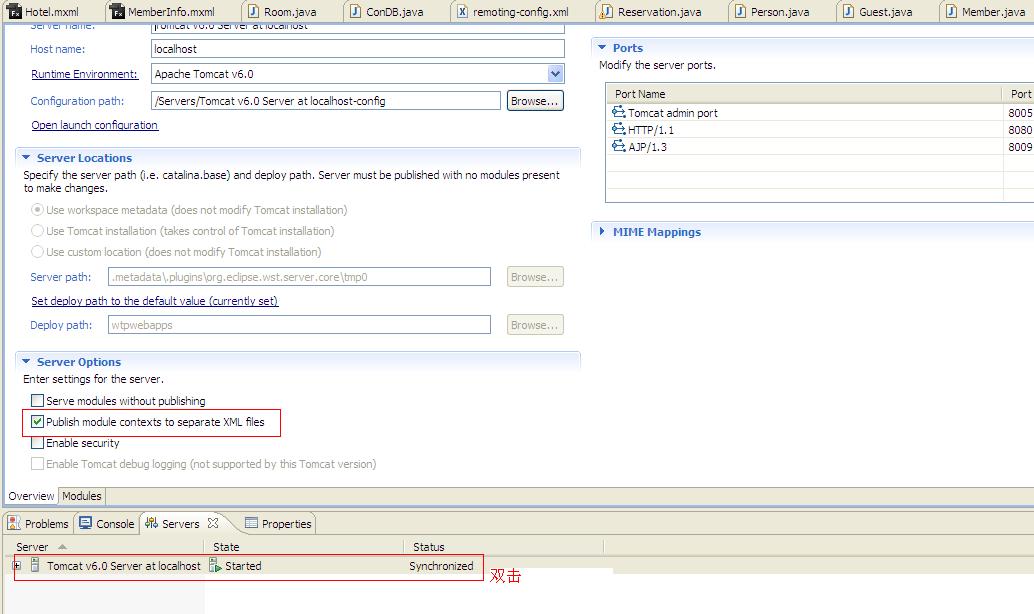Browse for the Configuration path
The width and height of the screenshot is (1034, 614).
click(x=535, y=101)
